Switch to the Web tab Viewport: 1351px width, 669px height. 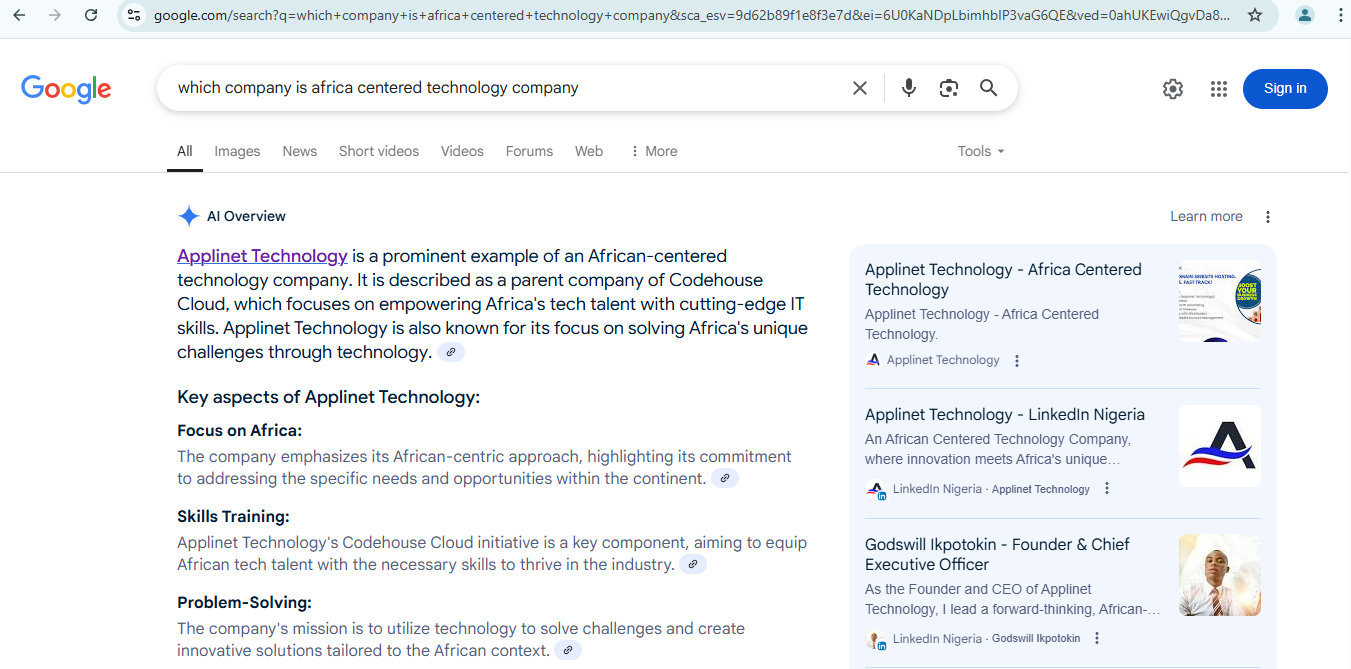coord(589,151)
